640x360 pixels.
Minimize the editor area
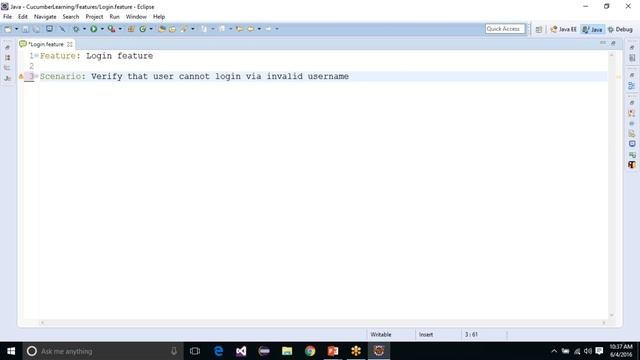(x=603, y=43)
